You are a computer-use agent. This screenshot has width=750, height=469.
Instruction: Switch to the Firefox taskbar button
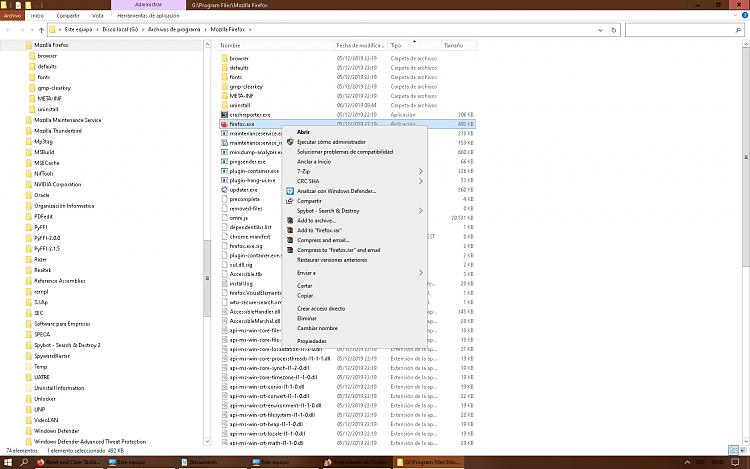coord(69,462)
